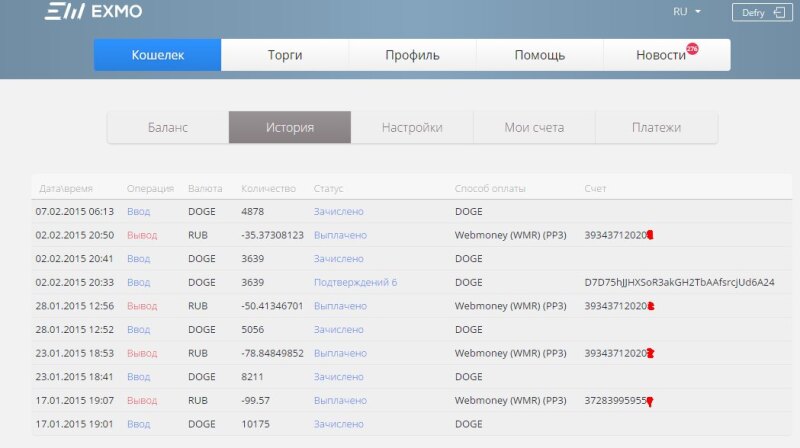
Task: Open the Новости tab
Action: (x=661, y=55)
